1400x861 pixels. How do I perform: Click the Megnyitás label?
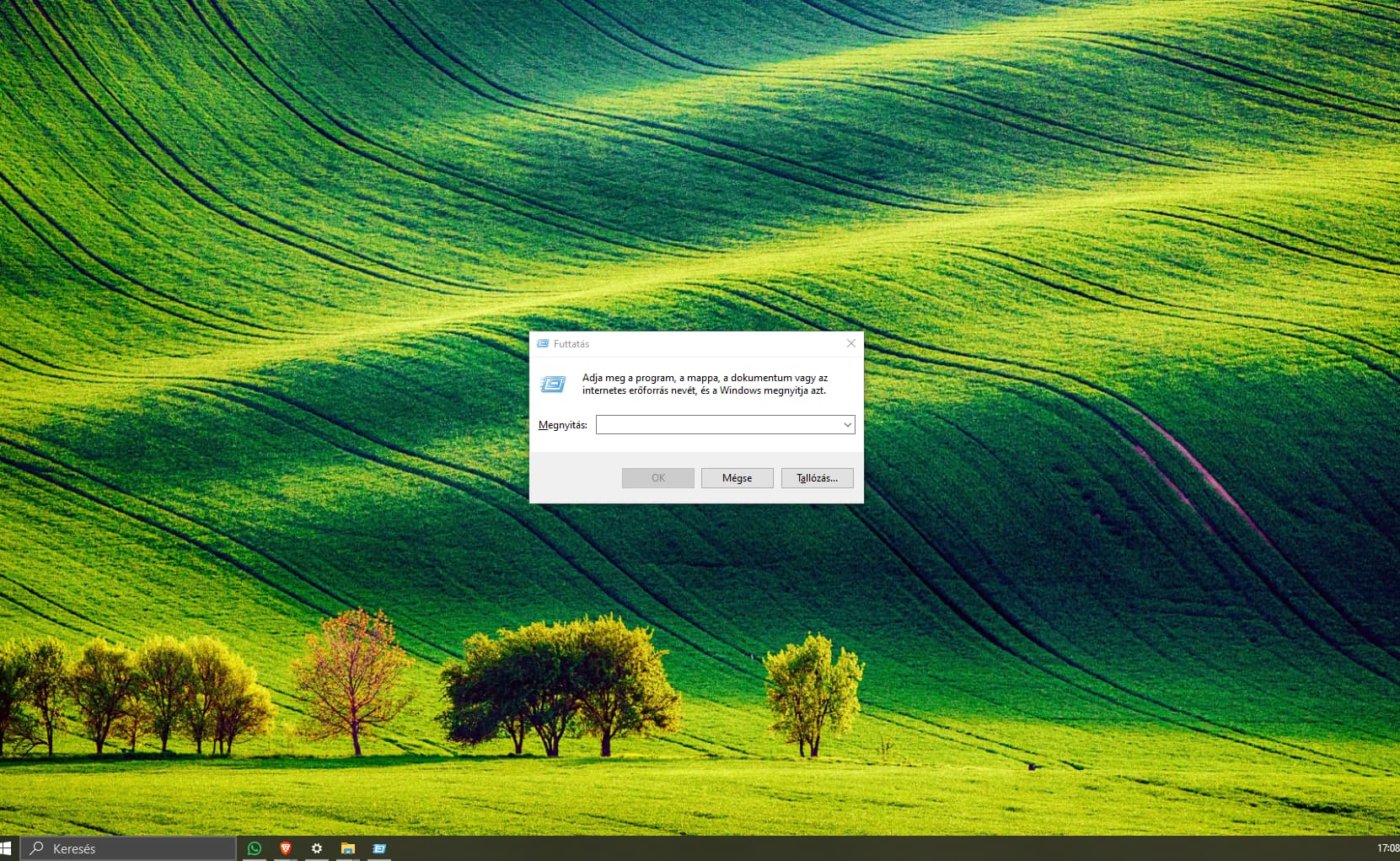click(x=562, y=425)
